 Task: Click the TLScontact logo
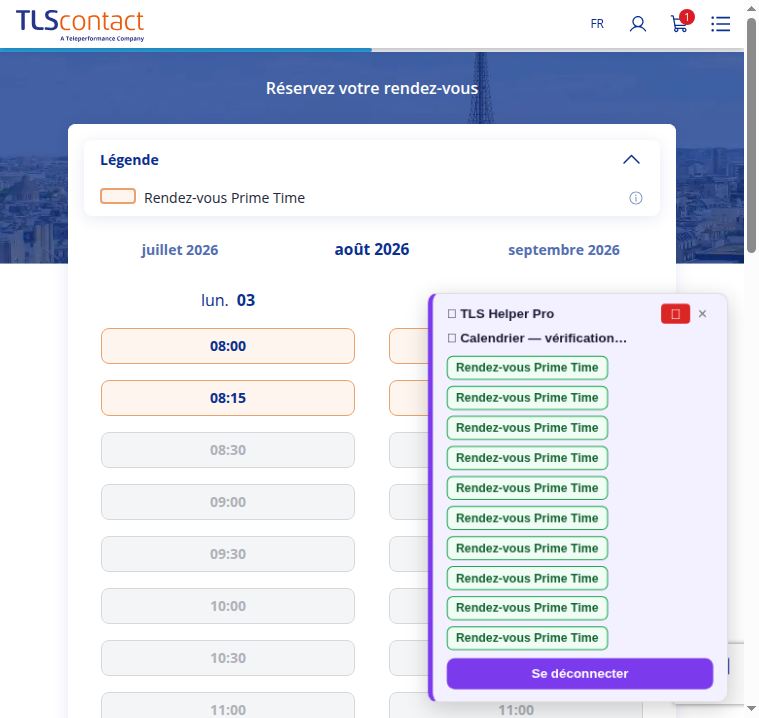pos(80,25)
